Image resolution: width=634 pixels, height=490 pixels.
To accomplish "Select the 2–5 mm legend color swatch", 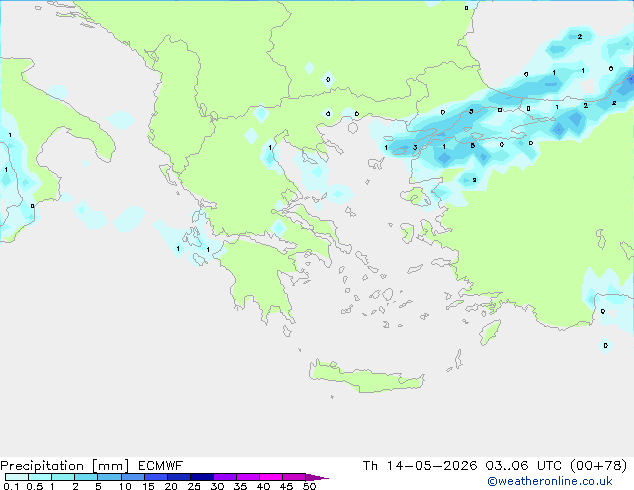I will click(86, 477).
